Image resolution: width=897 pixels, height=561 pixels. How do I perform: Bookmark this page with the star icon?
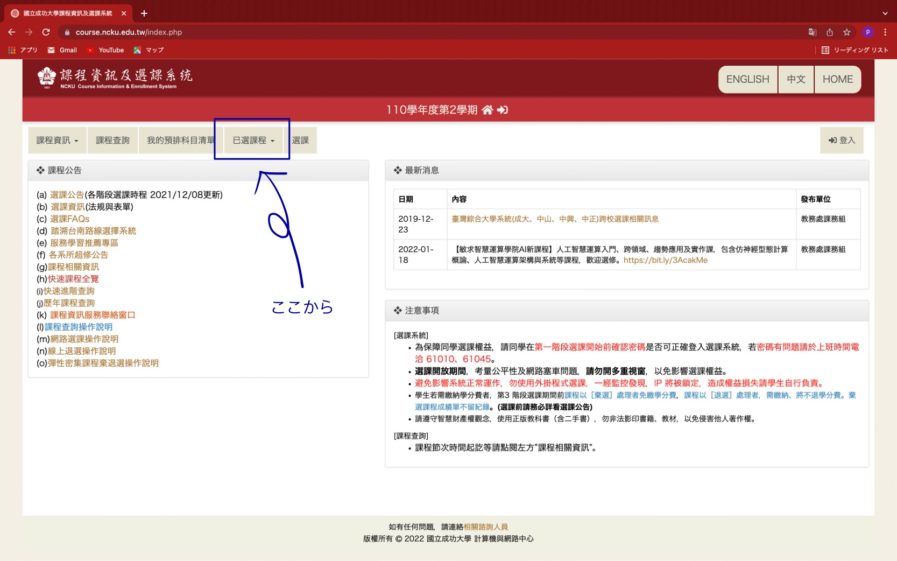(x=846, y=32)
